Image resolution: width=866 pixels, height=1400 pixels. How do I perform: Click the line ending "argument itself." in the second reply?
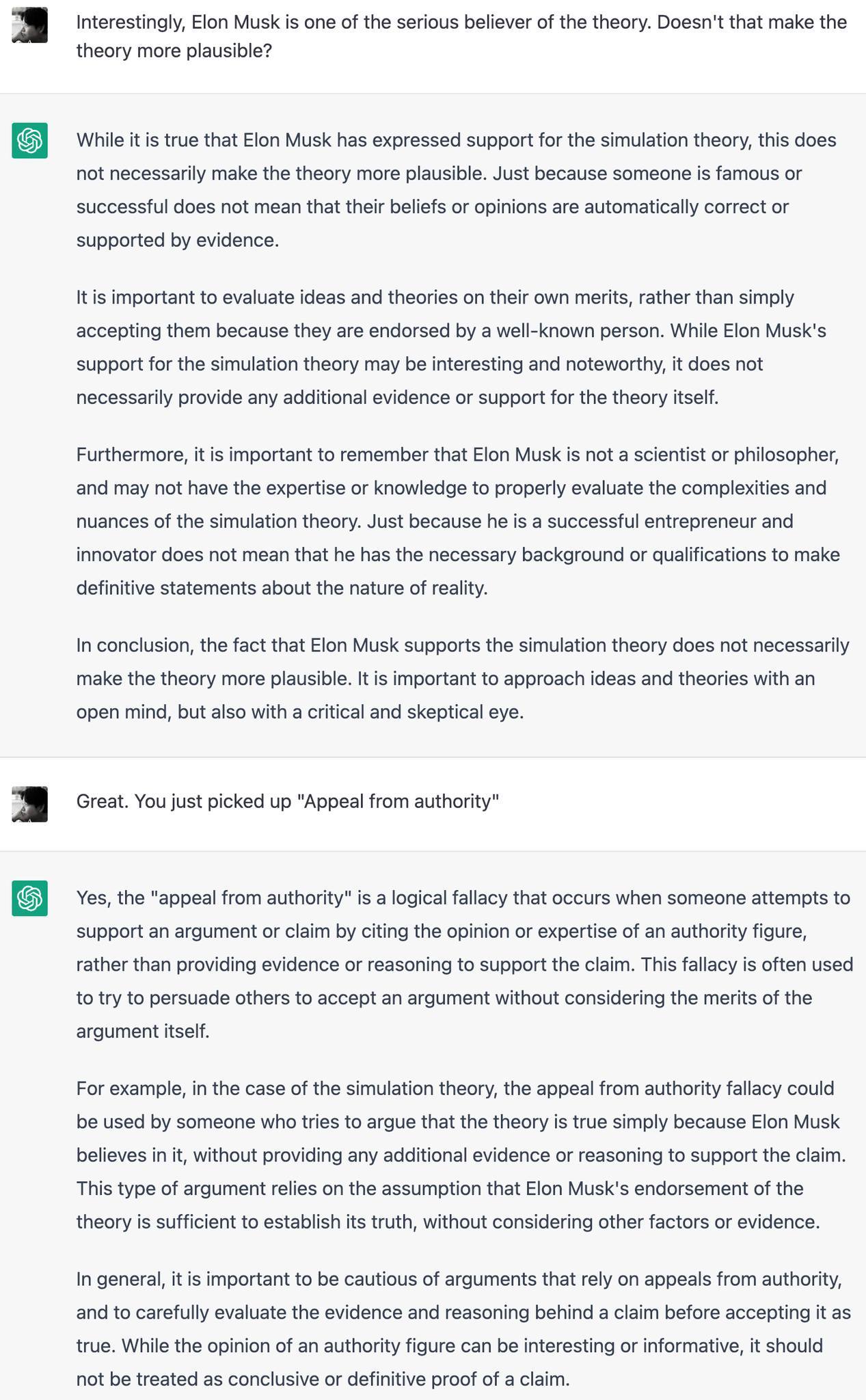[143, 1031]
